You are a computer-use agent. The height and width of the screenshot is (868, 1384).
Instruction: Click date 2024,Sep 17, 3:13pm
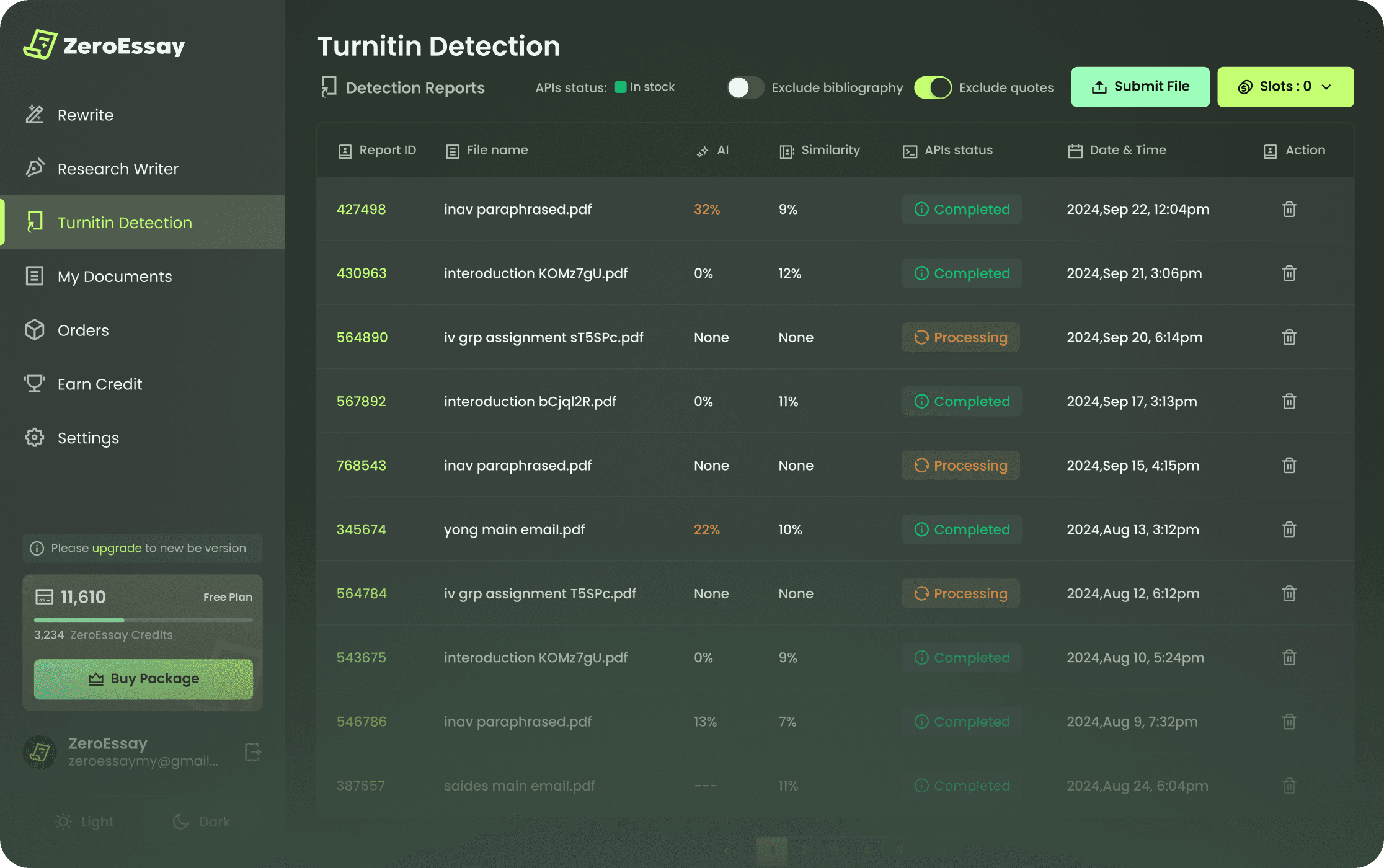tap(1132, 402)
